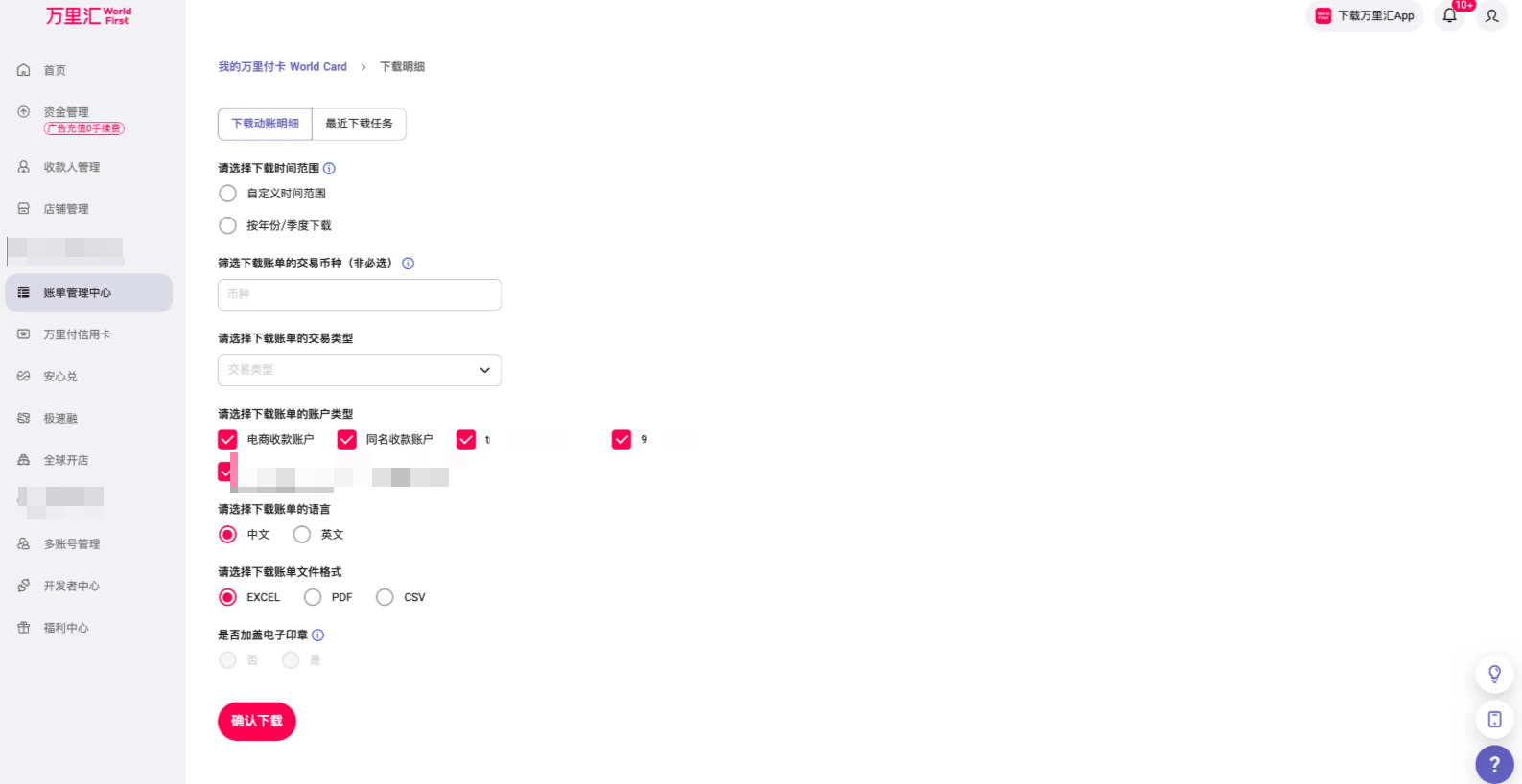Open 万里付信用卡 in the sidebar
1522x784 pixels.
pyautogui.click(x=77, y=334)
